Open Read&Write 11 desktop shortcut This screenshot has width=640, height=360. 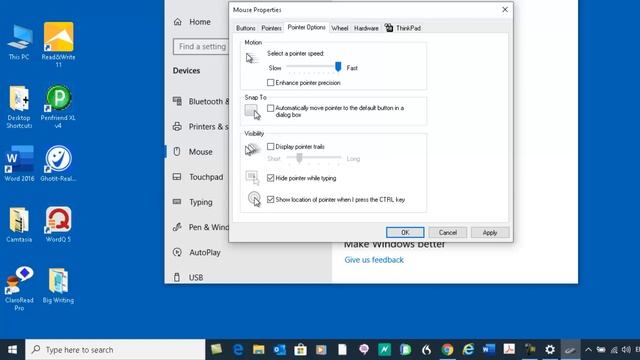coord(58,44)
